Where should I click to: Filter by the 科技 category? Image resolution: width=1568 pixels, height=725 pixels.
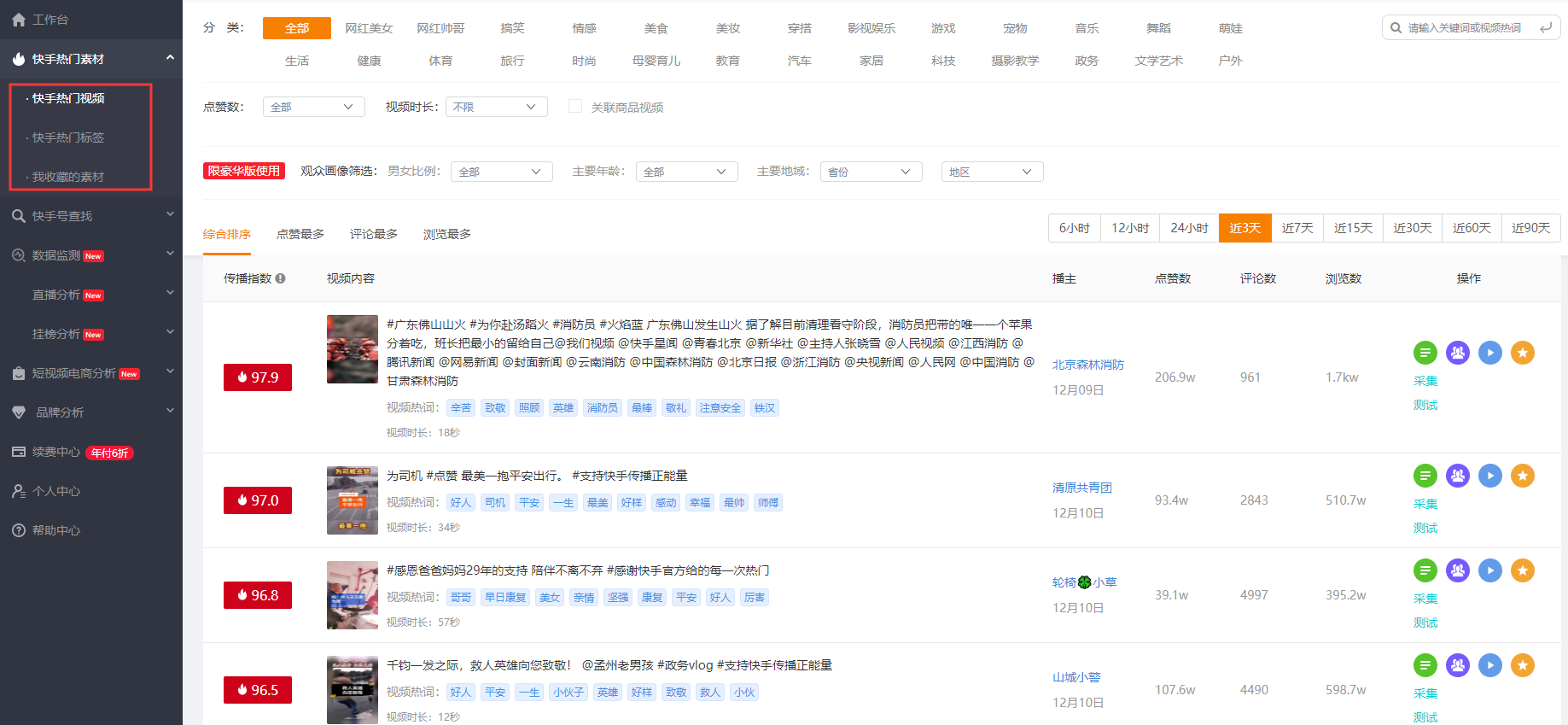coord(943,61)
